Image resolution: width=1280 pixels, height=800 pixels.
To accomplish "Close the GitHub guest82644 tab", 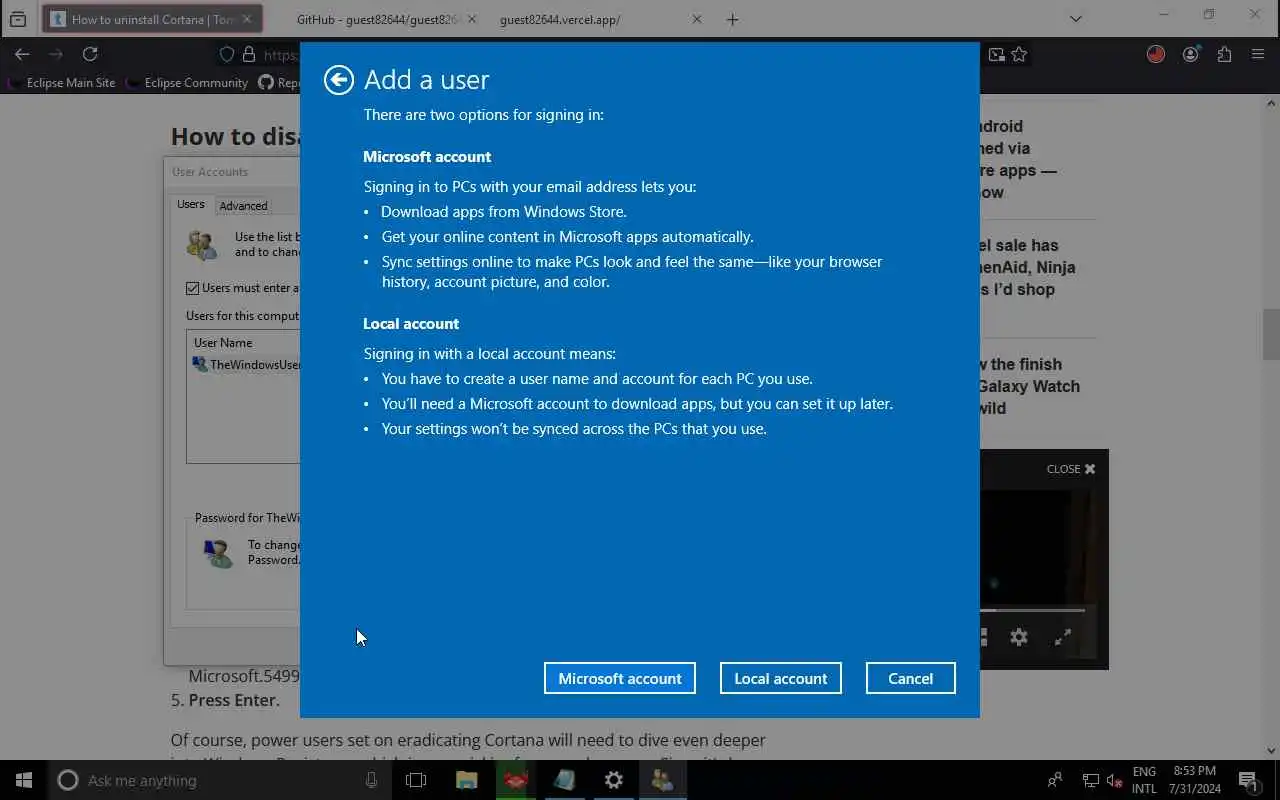I will [472, 19].
